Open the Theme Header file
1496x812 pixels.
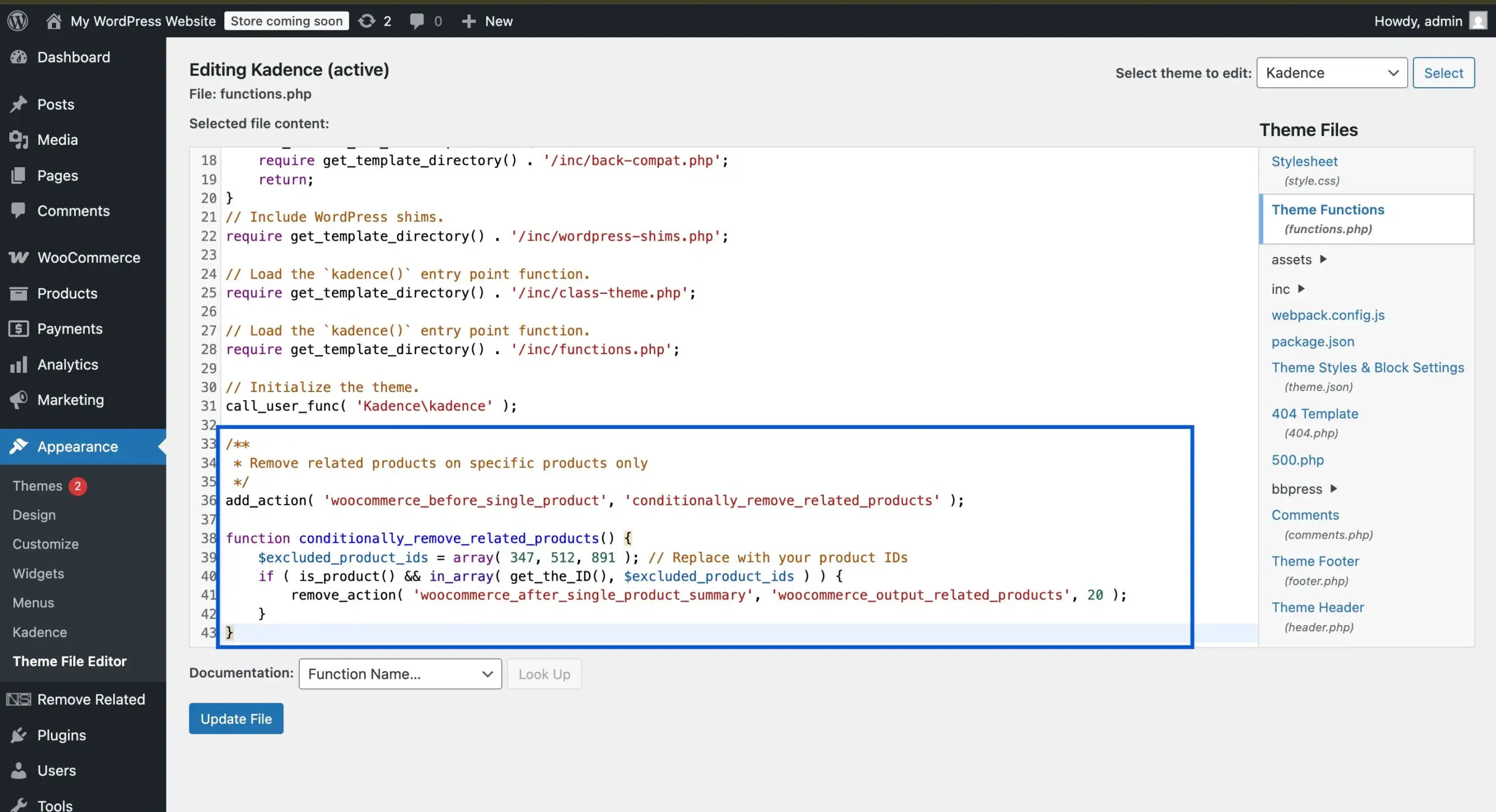1318,607
